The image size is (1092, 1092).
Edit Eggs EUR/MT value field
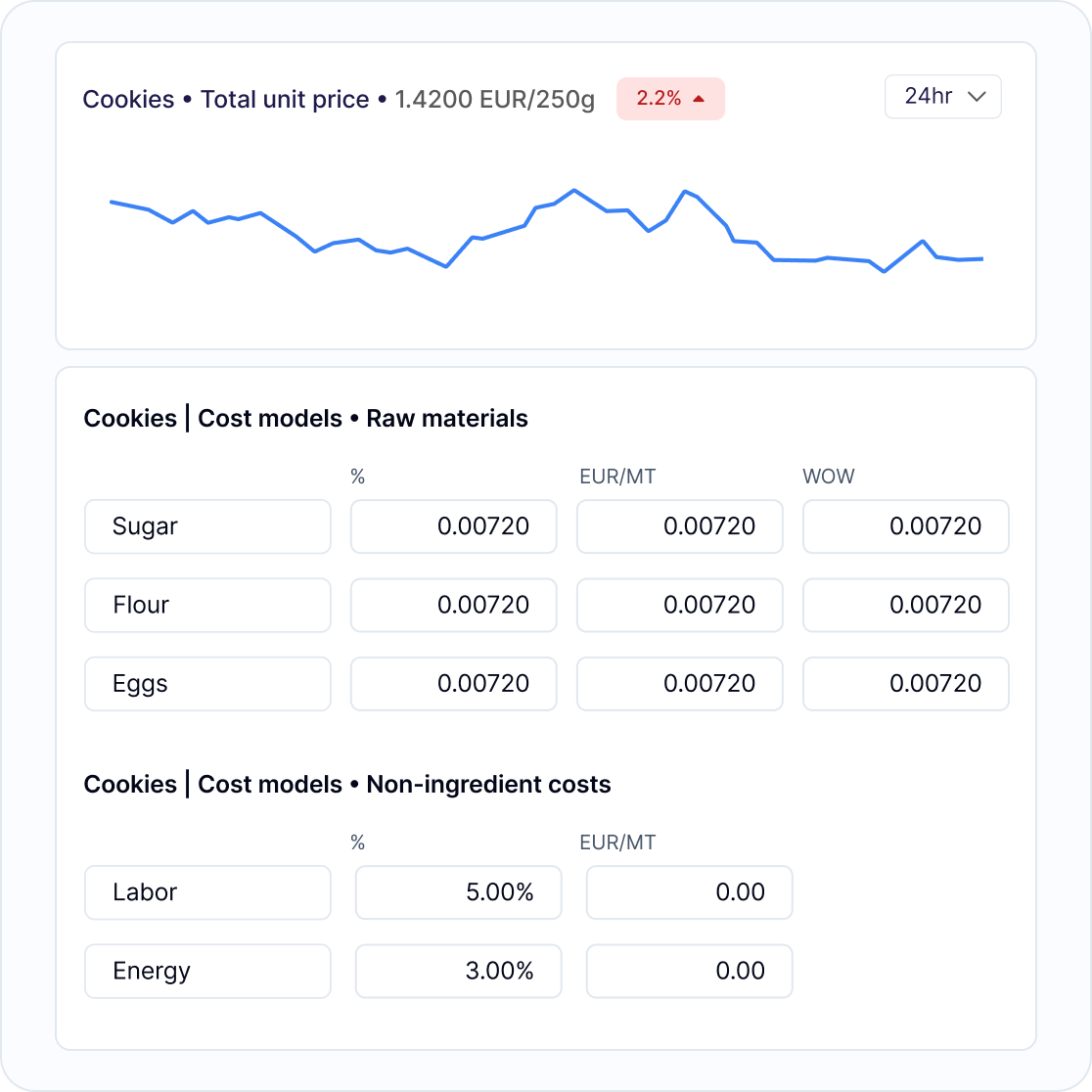point(680,684)
